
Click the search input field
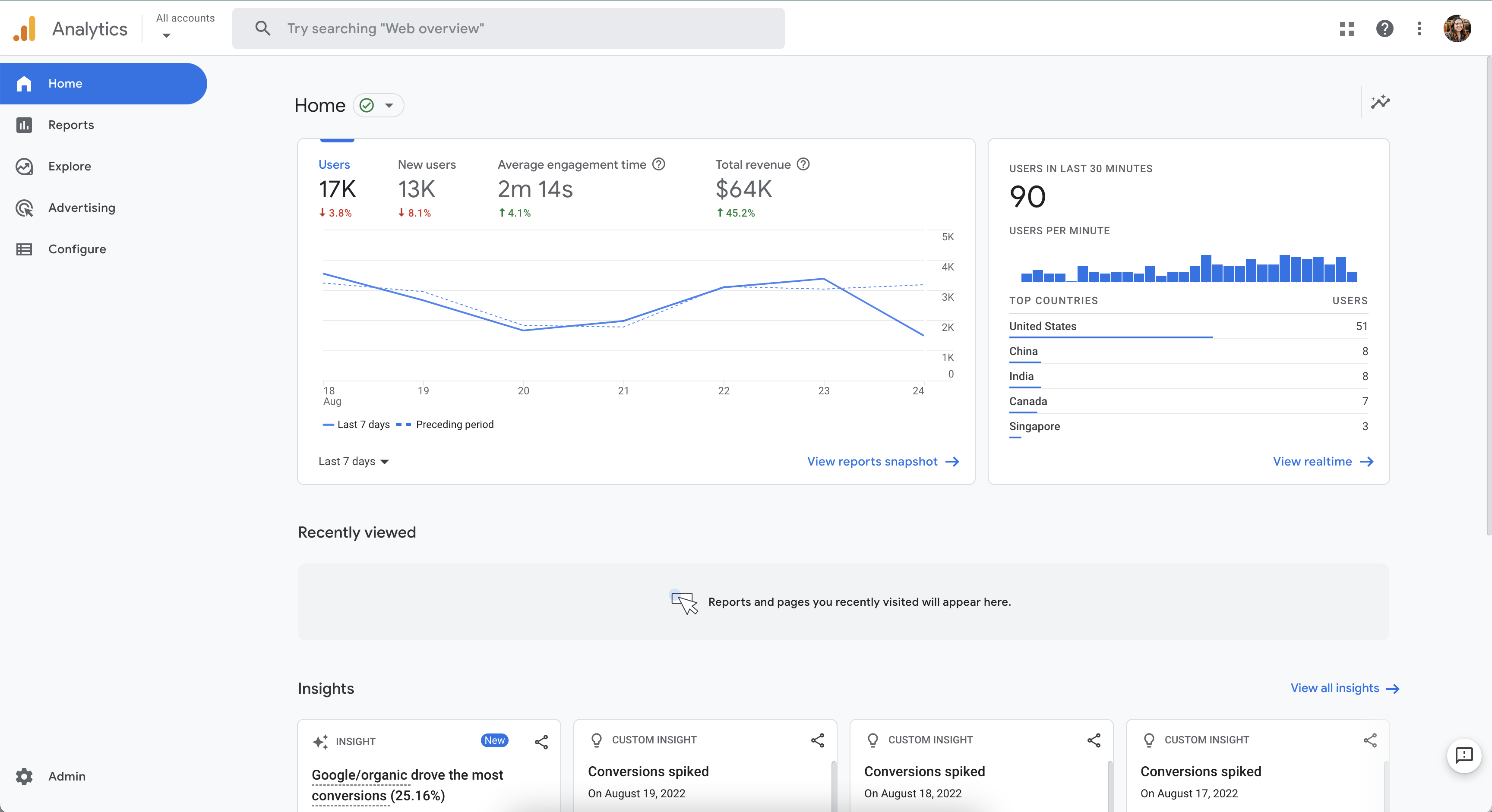coord(508,28)
